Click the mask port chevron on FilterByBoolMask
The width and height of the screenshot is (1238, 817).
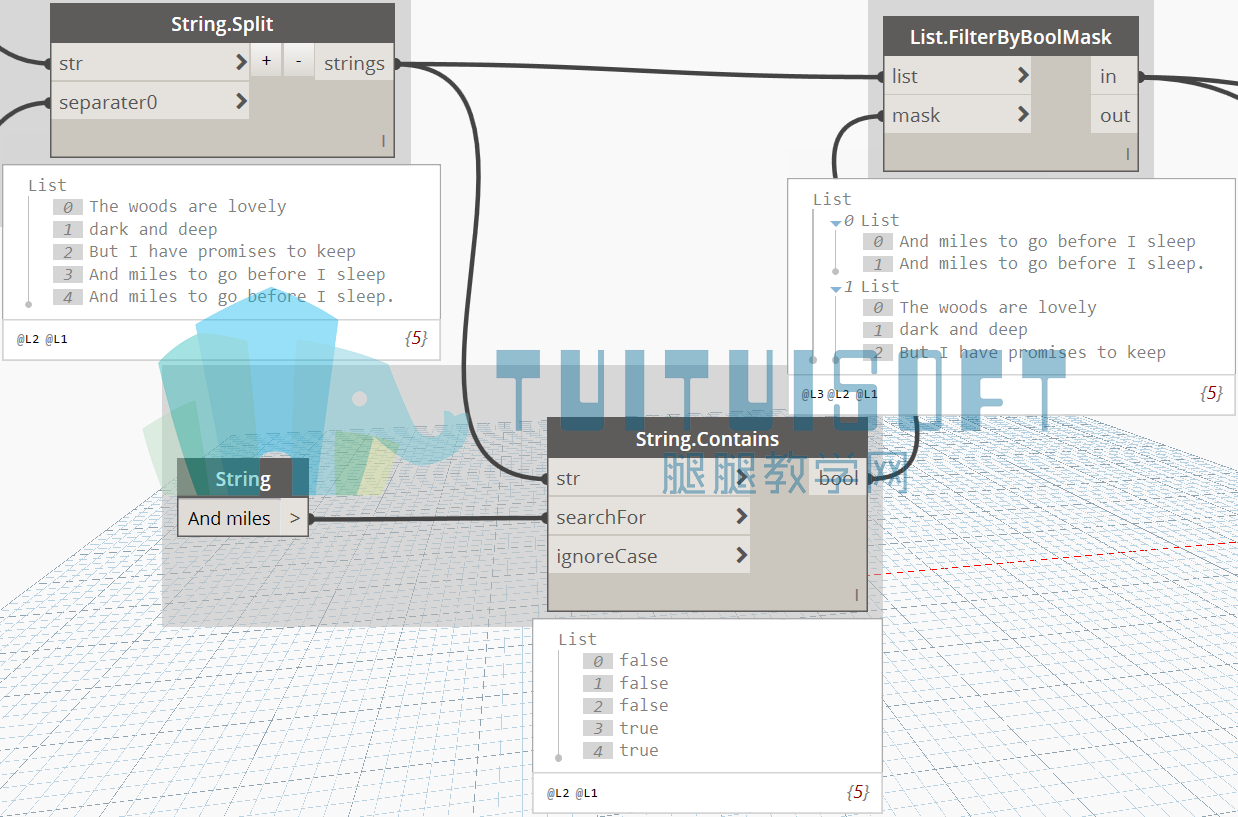1022,114
